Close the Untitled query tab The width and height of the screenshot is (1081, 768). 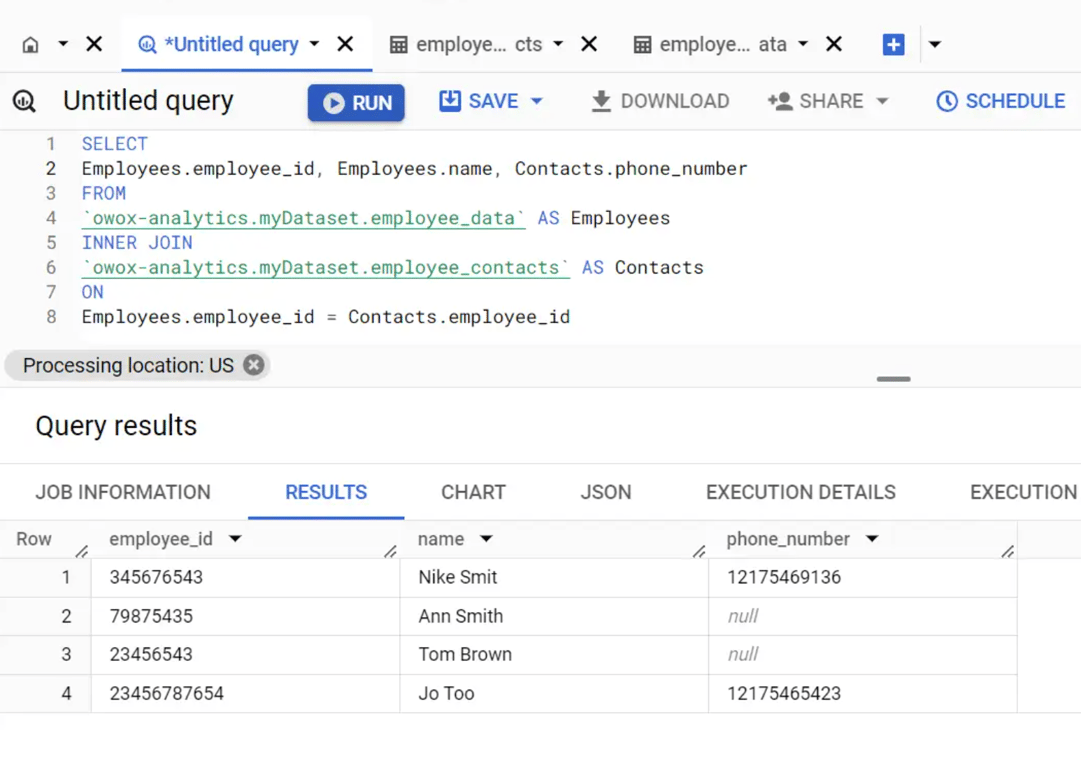[x=345, y=44]
